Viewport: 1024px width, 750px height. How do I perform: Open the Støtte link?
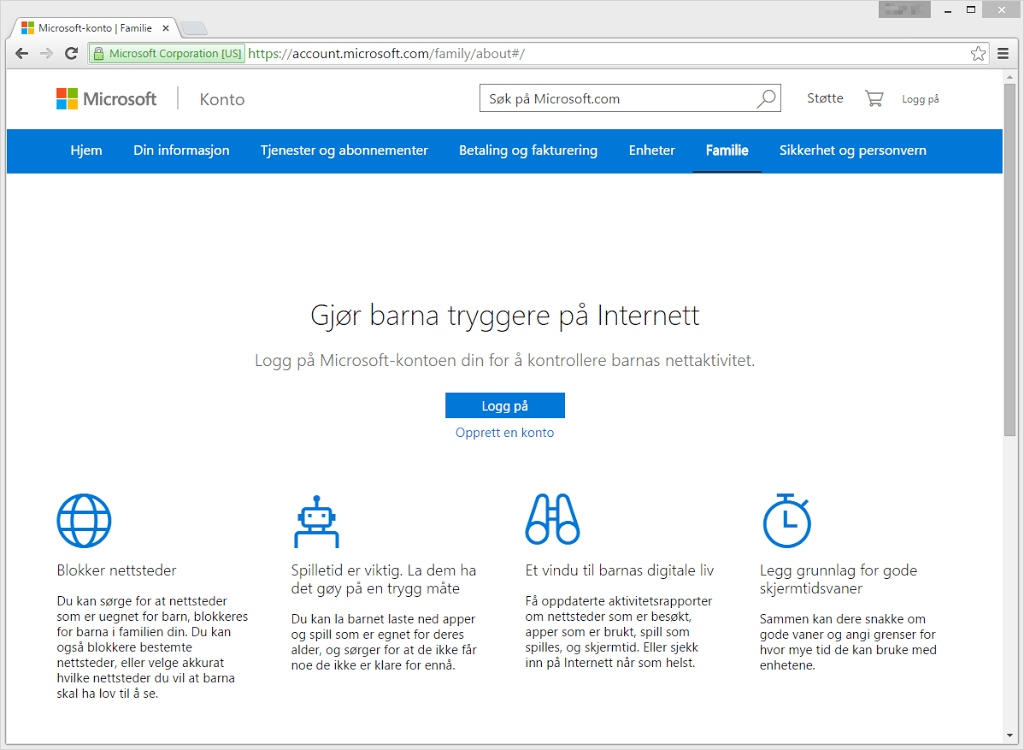tap(825, 98)
